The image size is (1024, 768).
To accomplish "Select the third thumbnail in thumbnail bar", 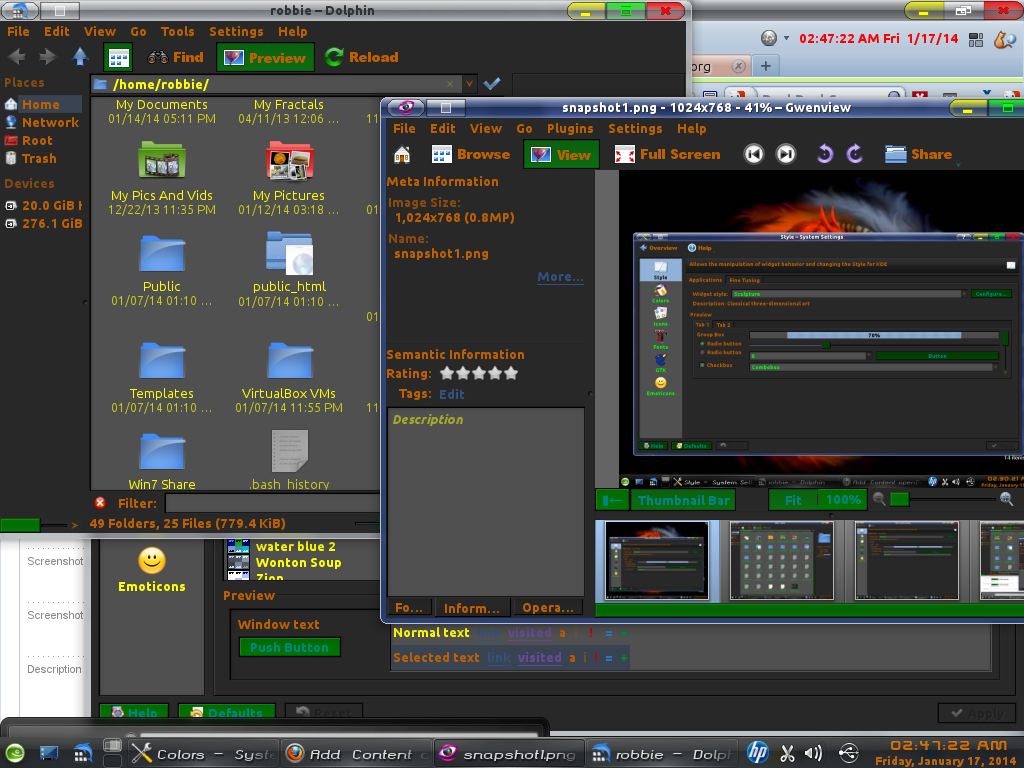I will coord(907,561).
